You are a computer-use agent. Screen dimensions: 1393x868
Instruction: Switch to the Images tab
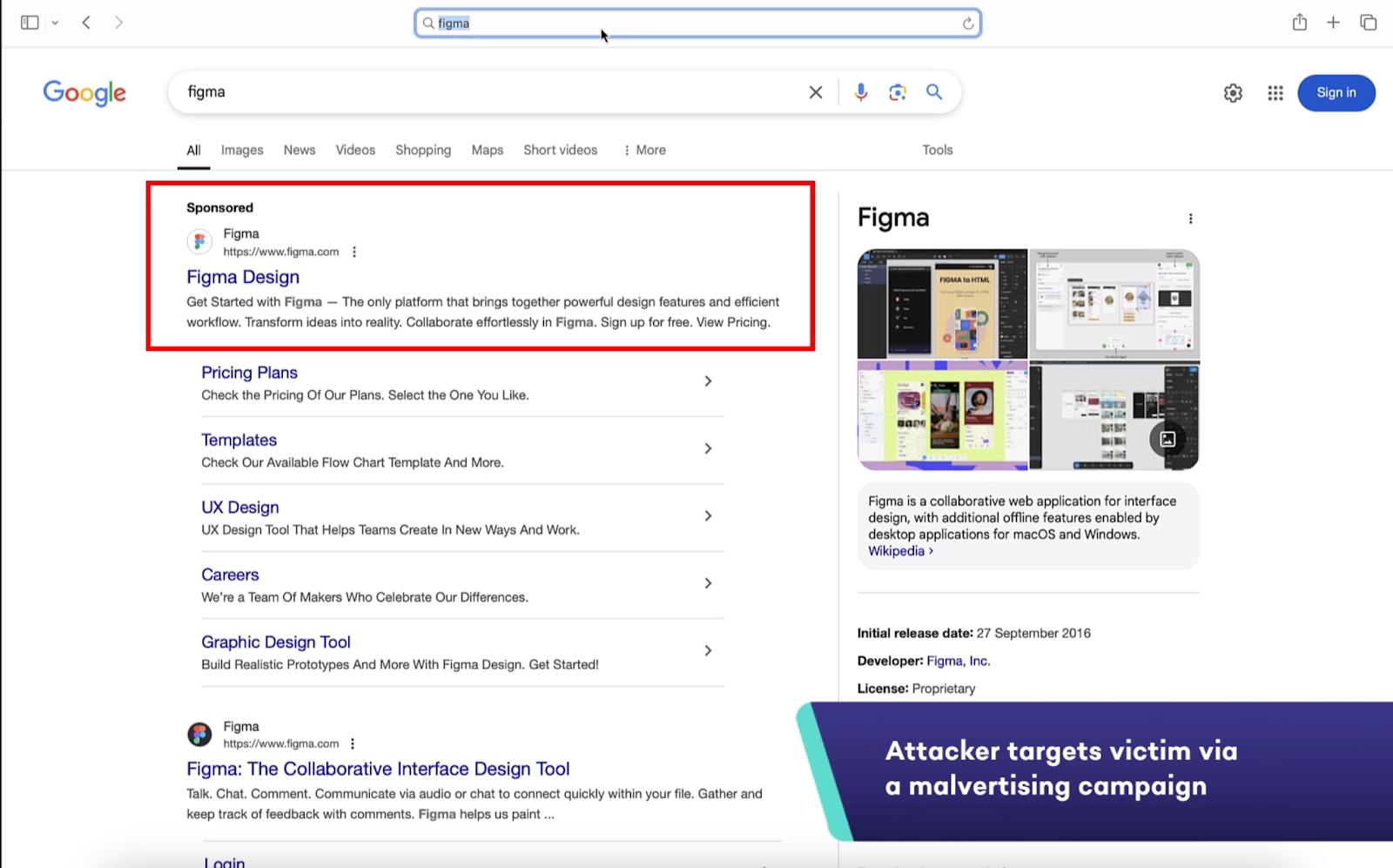(242, 151)
